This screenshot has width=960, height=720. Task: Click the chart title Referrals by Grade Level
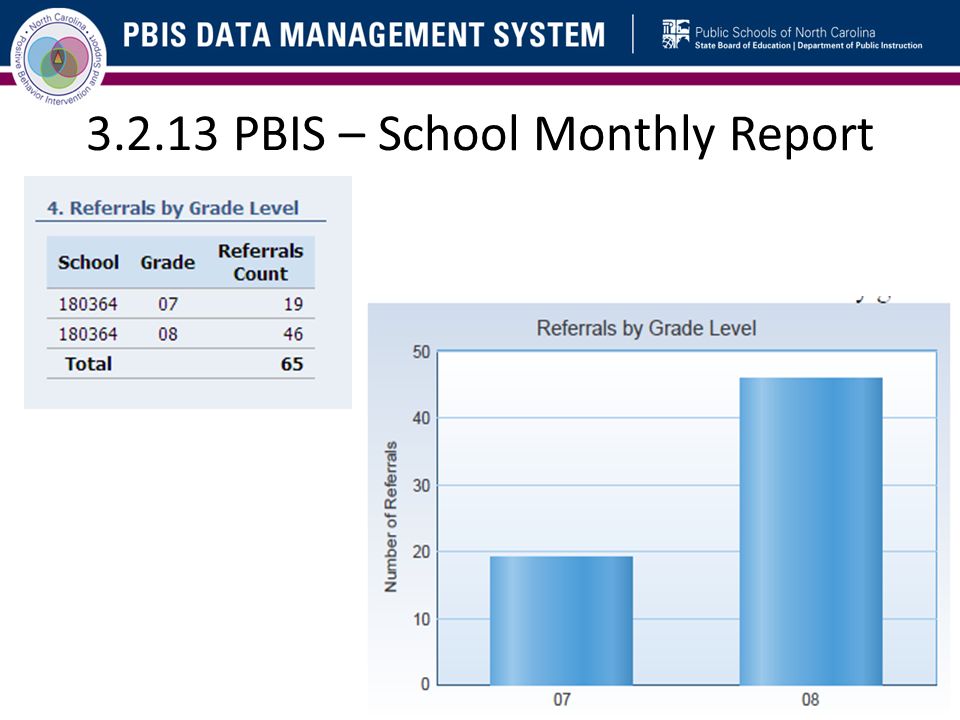(x=647, y=328)
